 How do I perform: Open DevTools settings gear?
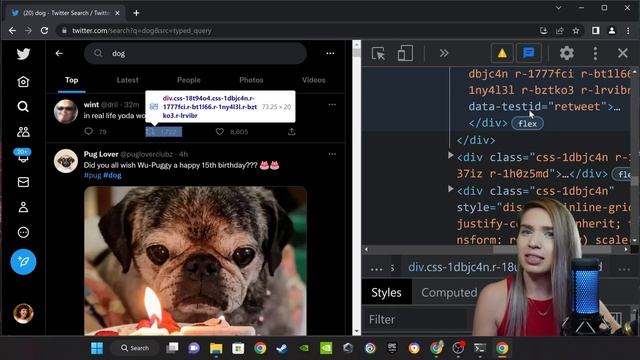[x=567, y=53]
